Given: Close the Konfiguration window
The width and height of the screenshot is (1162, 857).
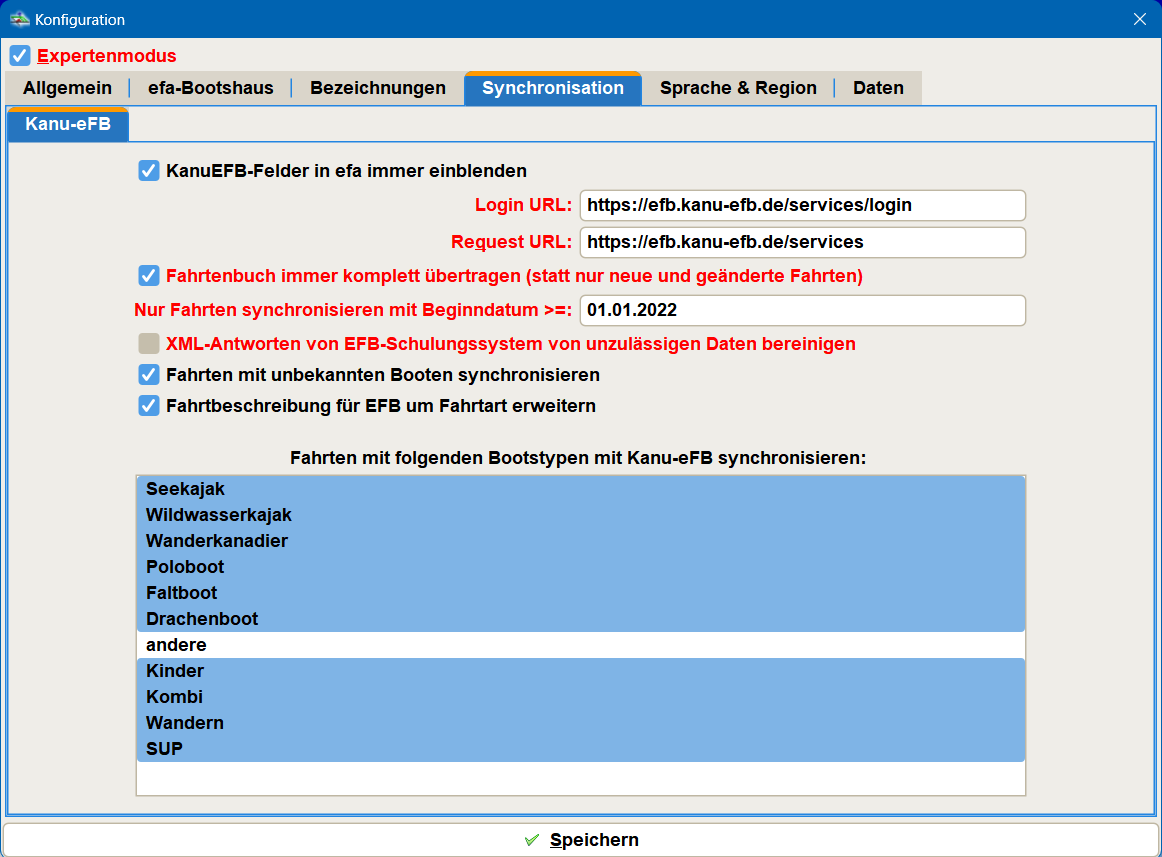Looking at the screenshot, I should click(x=1139, y=19).
